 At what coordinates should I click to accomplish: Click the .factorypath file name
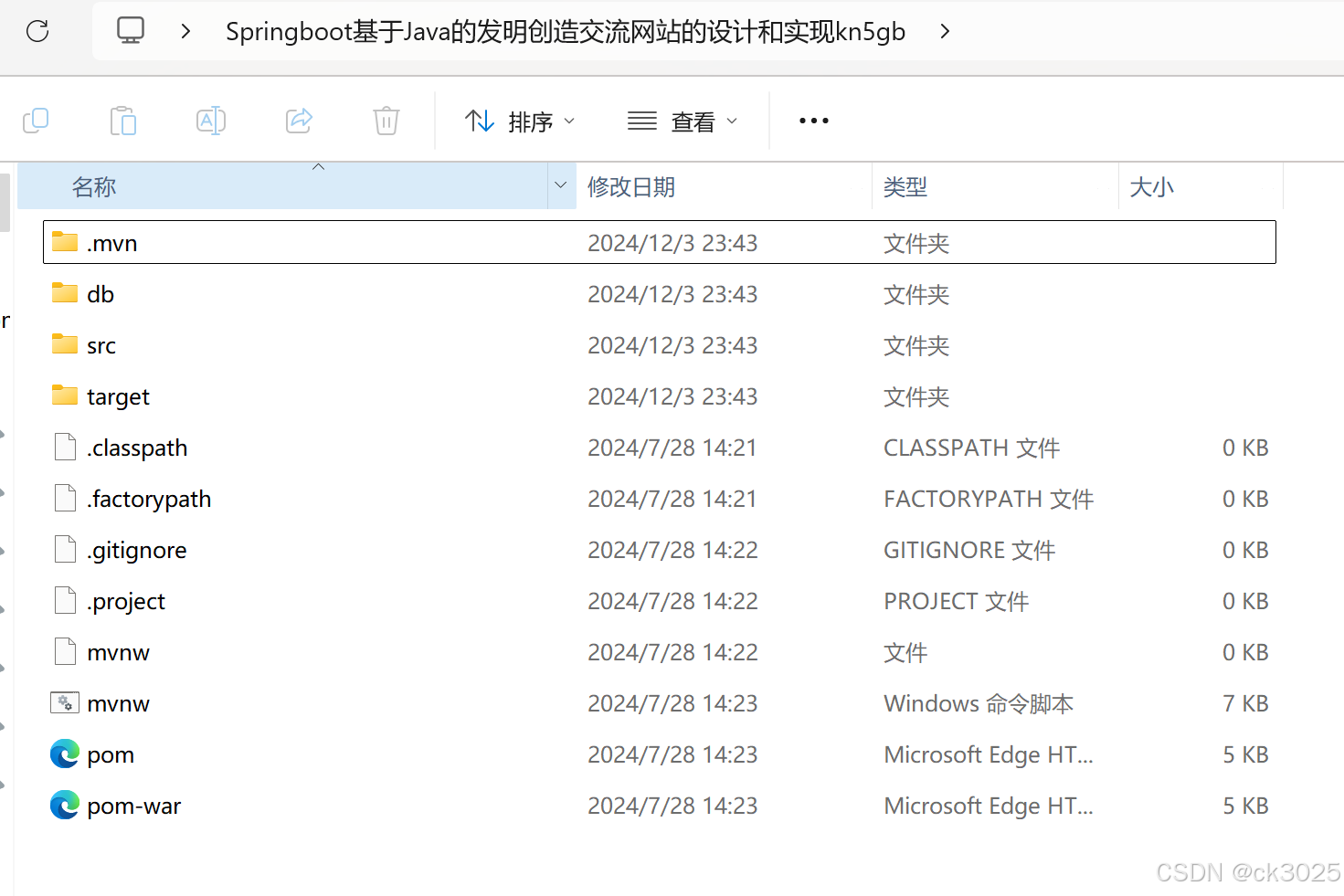point(149,500)
